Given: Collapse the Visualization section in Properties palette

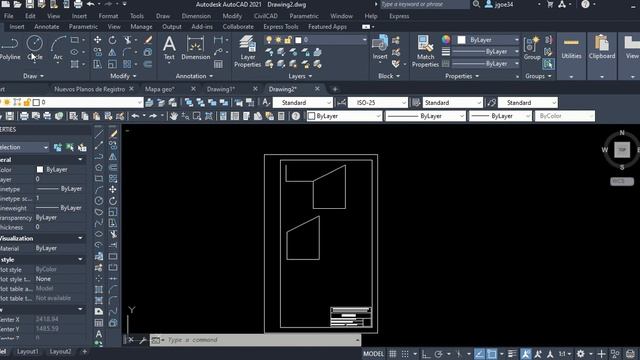Looking at the screenshot, I should [80, 238].
